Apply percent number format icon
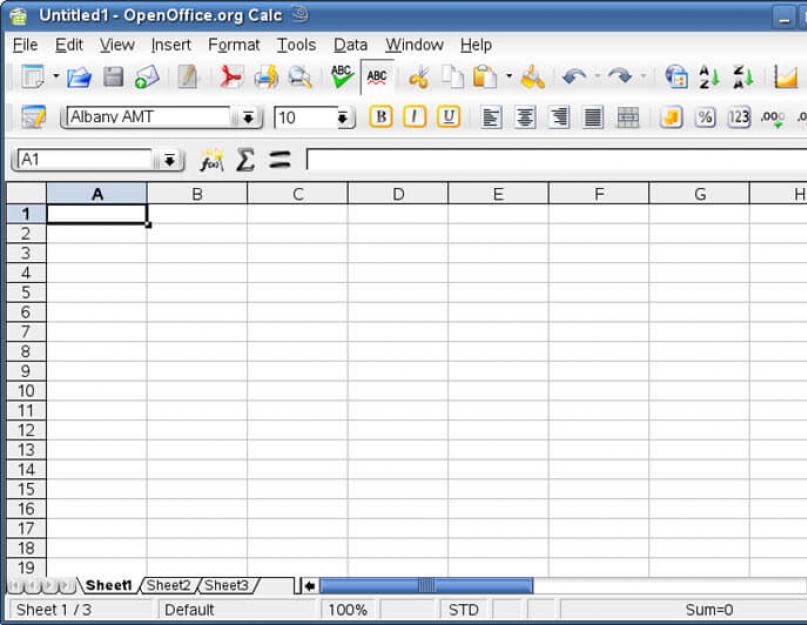The width and height of the screenshot is (807, 625). point(705,117)
